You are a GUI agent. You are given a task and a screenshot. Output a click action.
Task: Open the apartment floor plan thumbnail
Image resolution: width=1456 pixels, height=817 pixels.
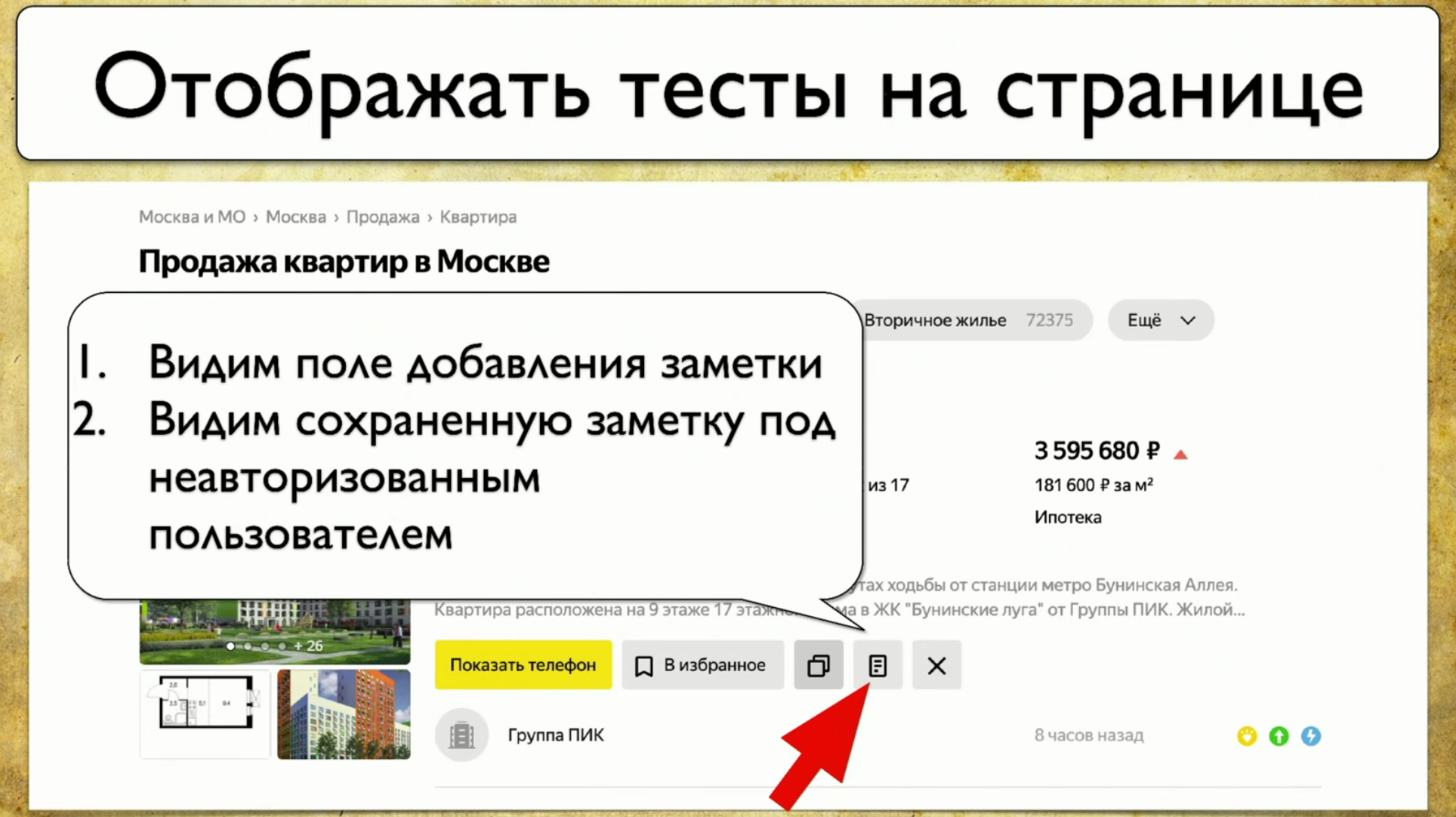point(204,713)
